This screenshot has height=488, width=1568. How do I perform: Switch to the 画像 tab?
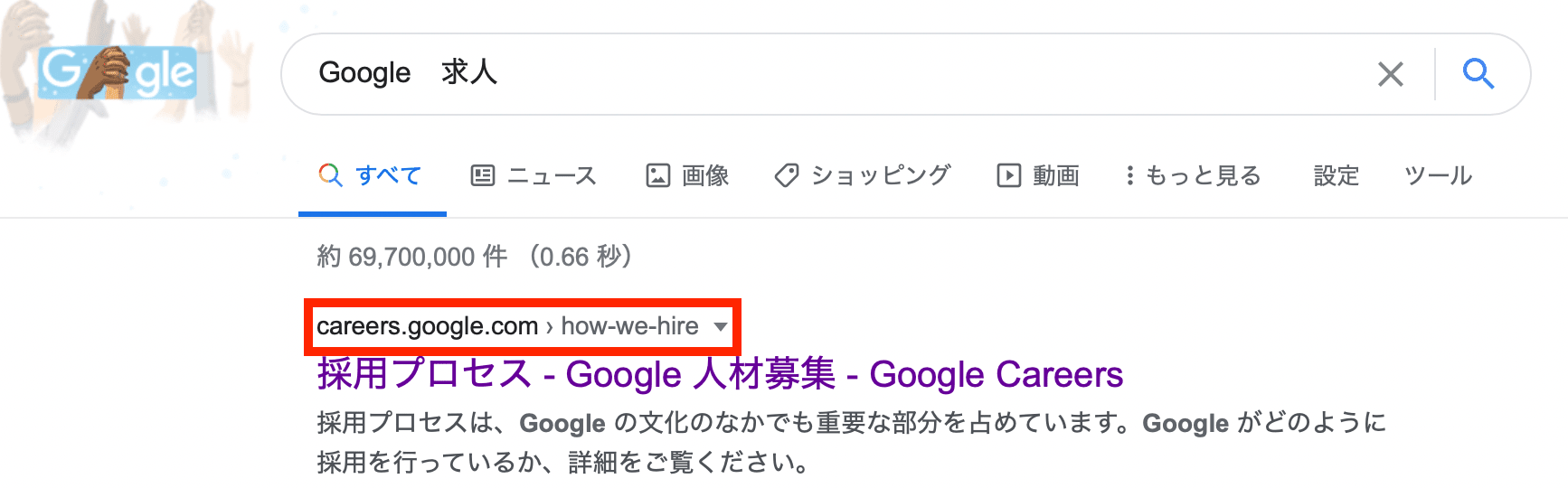704,175
